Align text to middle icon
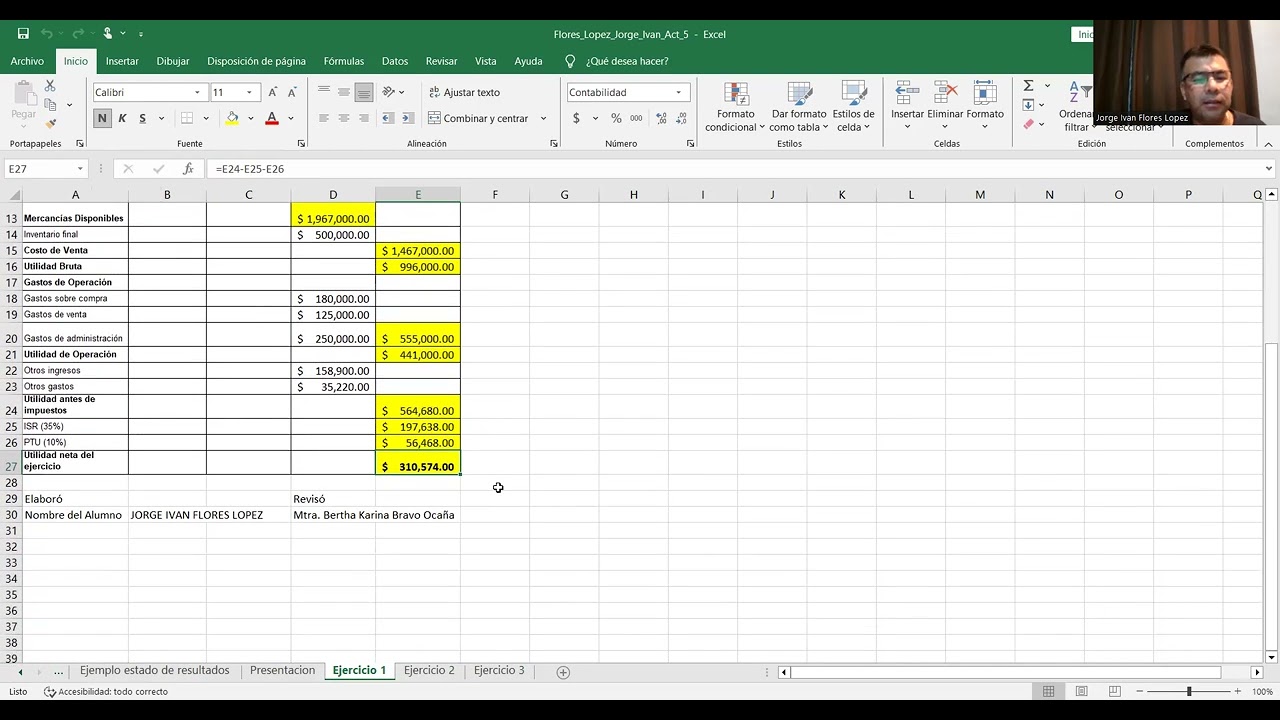 [344, 92]
